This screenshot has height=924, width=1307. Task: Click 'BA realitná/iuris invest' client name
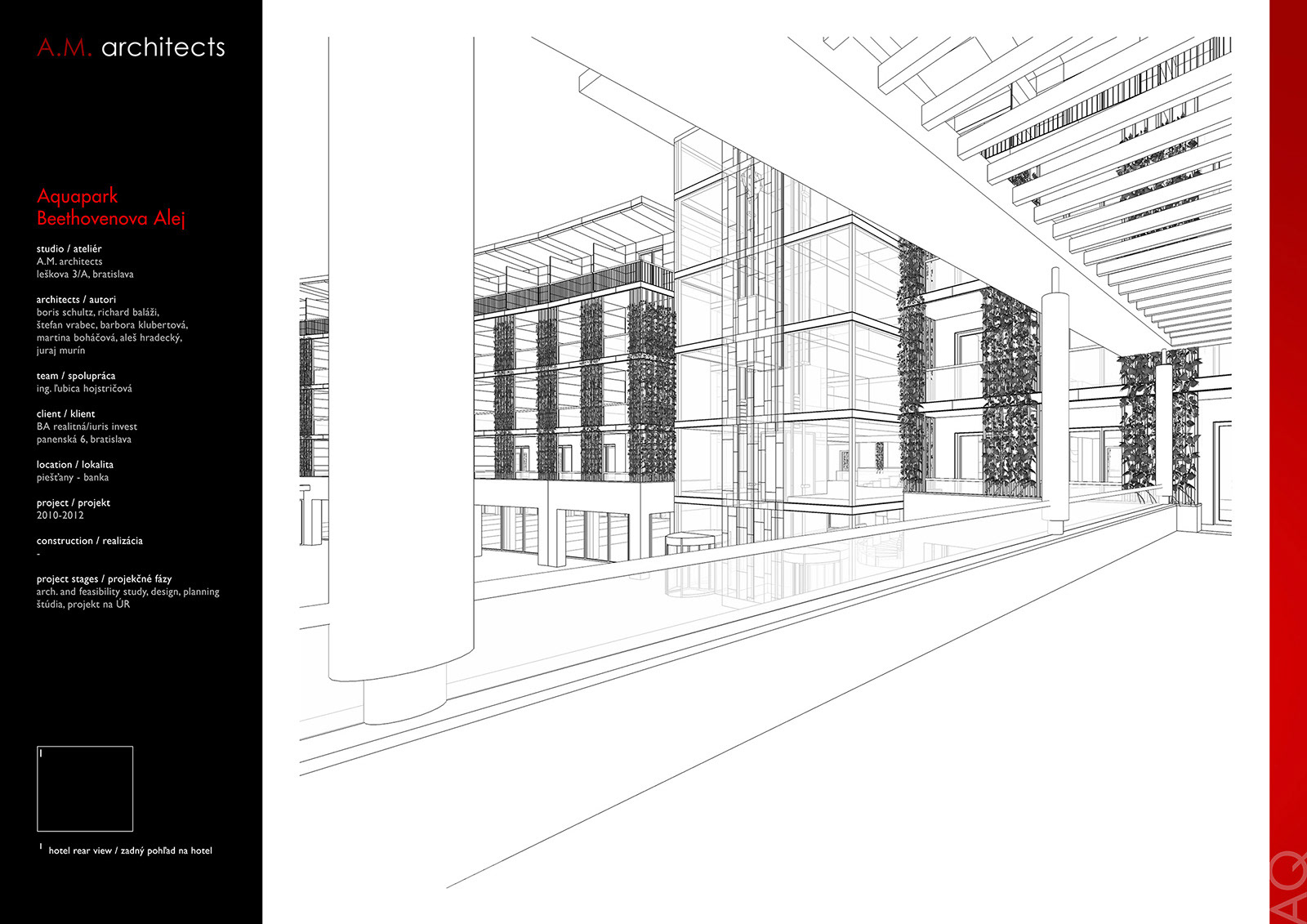(87, 426)
